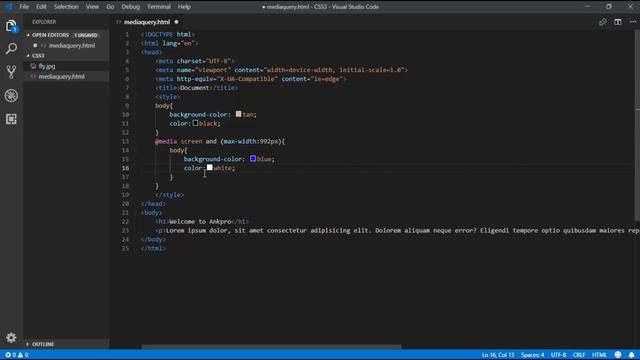Viewport: 640px width, 360px height.
Task: Click the tan color swatch
Action: coord(238,114)
